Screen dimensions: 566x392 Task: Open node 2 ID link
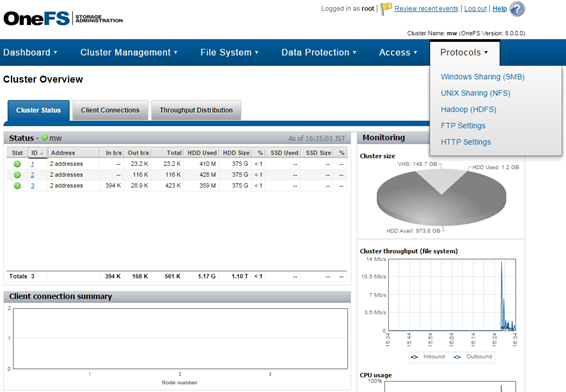tap(32, 175)
